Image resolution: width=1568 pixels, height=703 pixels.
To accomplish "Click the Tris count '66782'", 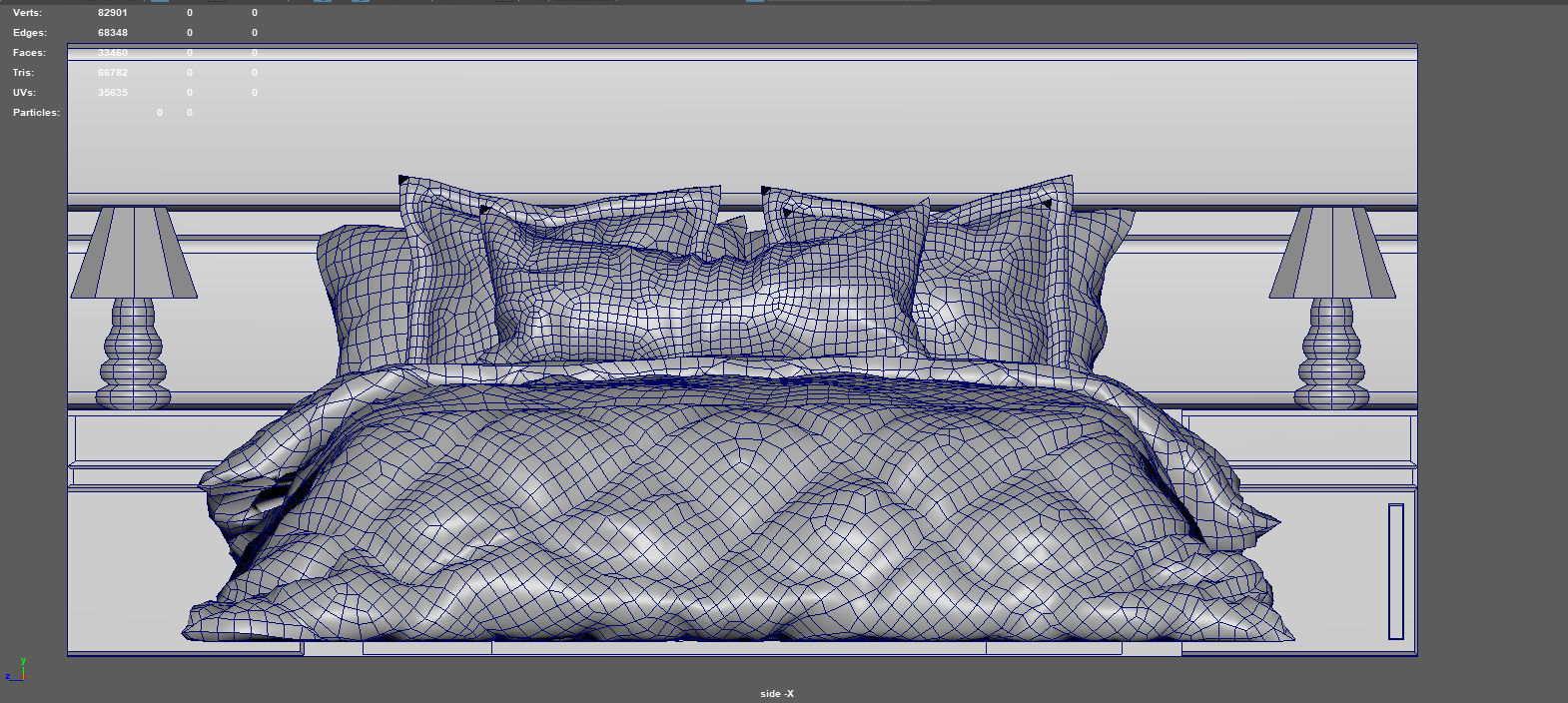I will click(x=113, y=73).
